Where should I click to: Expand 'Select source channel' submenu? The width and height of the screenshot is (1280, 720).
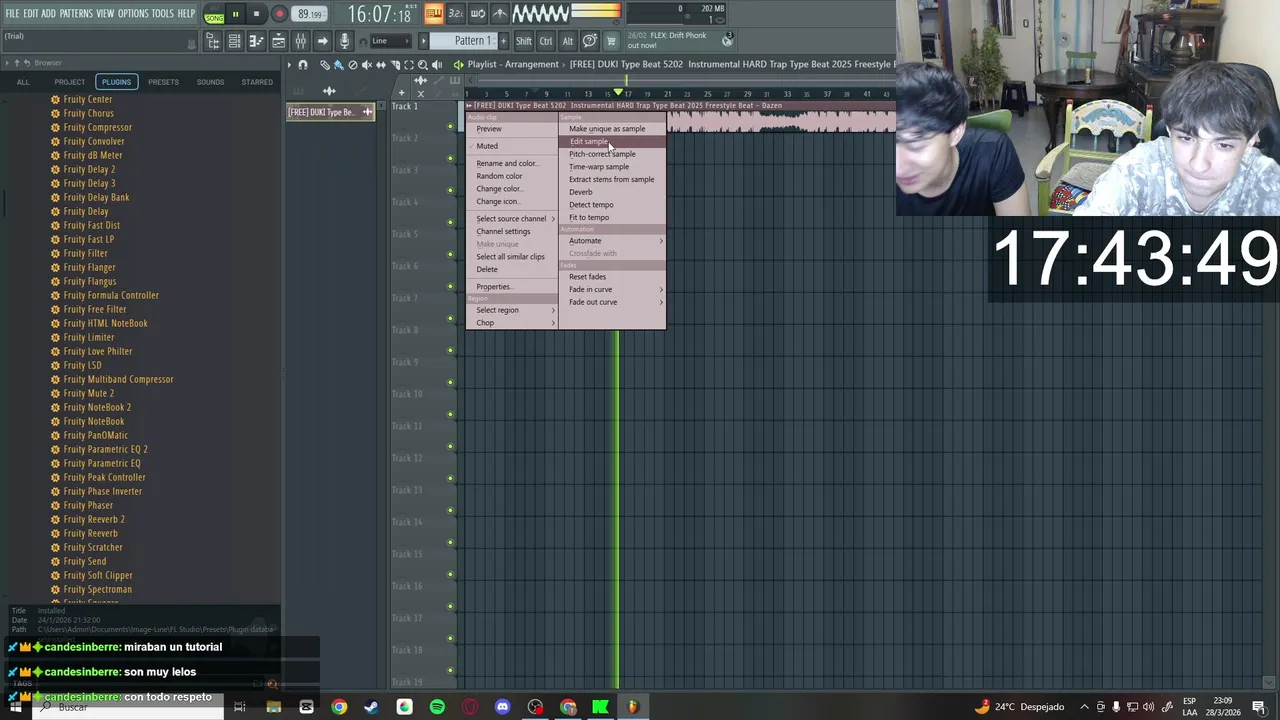point(512,219)
